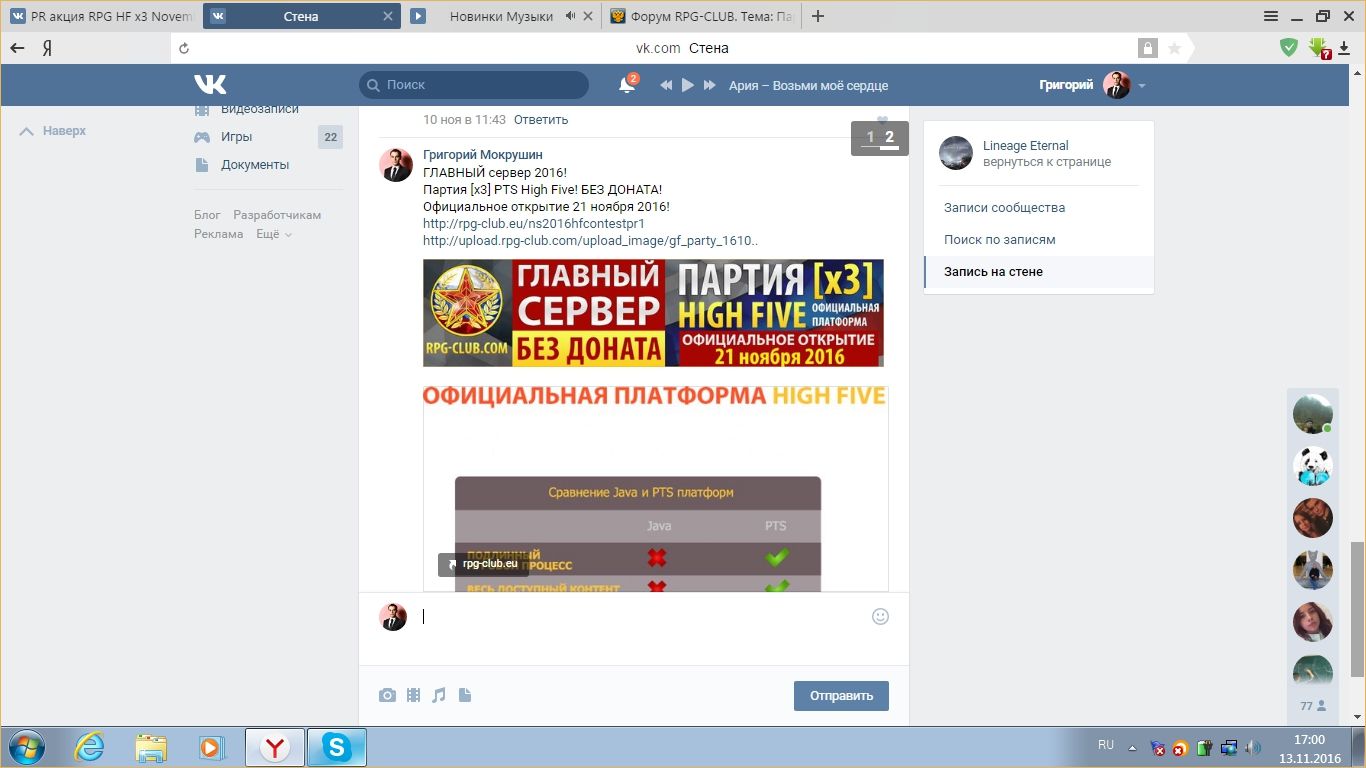This screenshot has width=1366, height=768.
Task: Open Windows Explorer from the taskbar
Action: [x=151, y=747]
